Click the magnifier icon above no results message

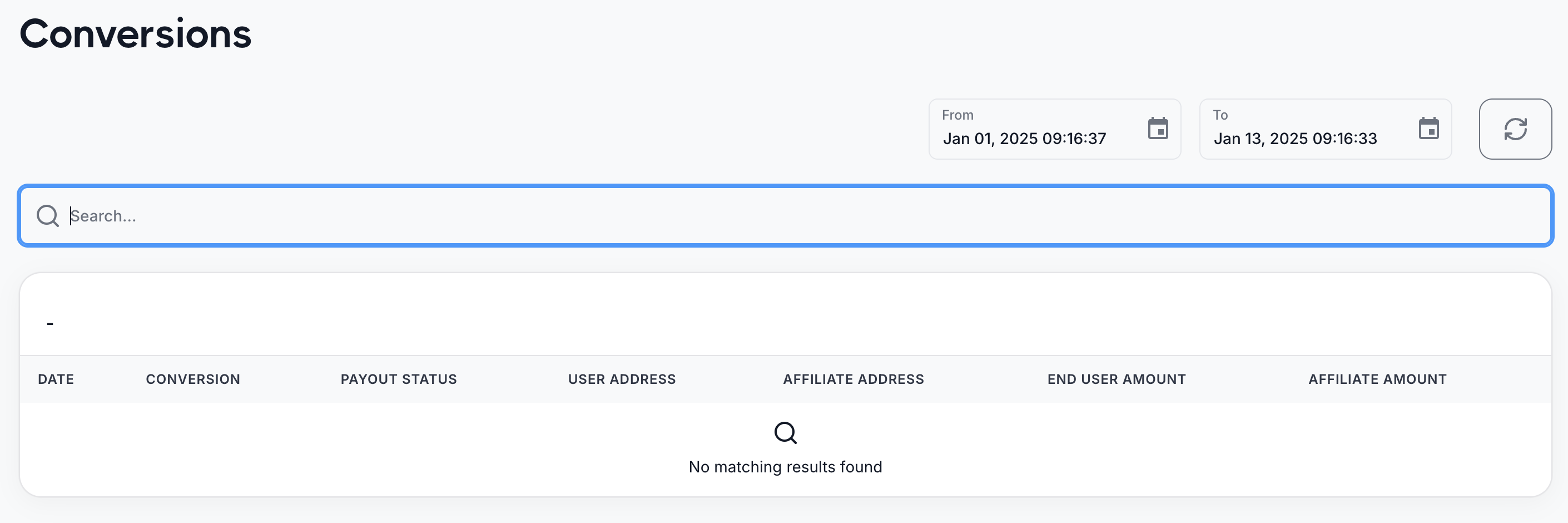pos(785,432)
